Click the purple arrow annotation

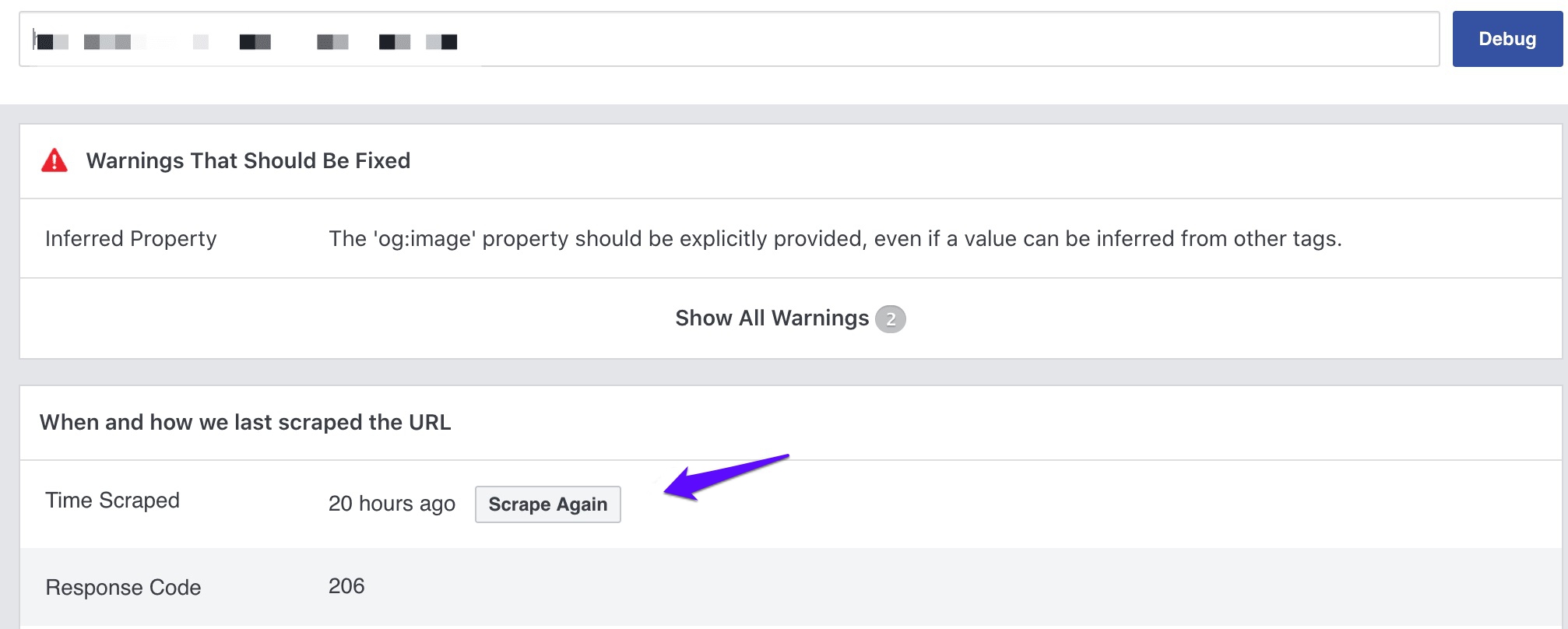pos(724,476)
